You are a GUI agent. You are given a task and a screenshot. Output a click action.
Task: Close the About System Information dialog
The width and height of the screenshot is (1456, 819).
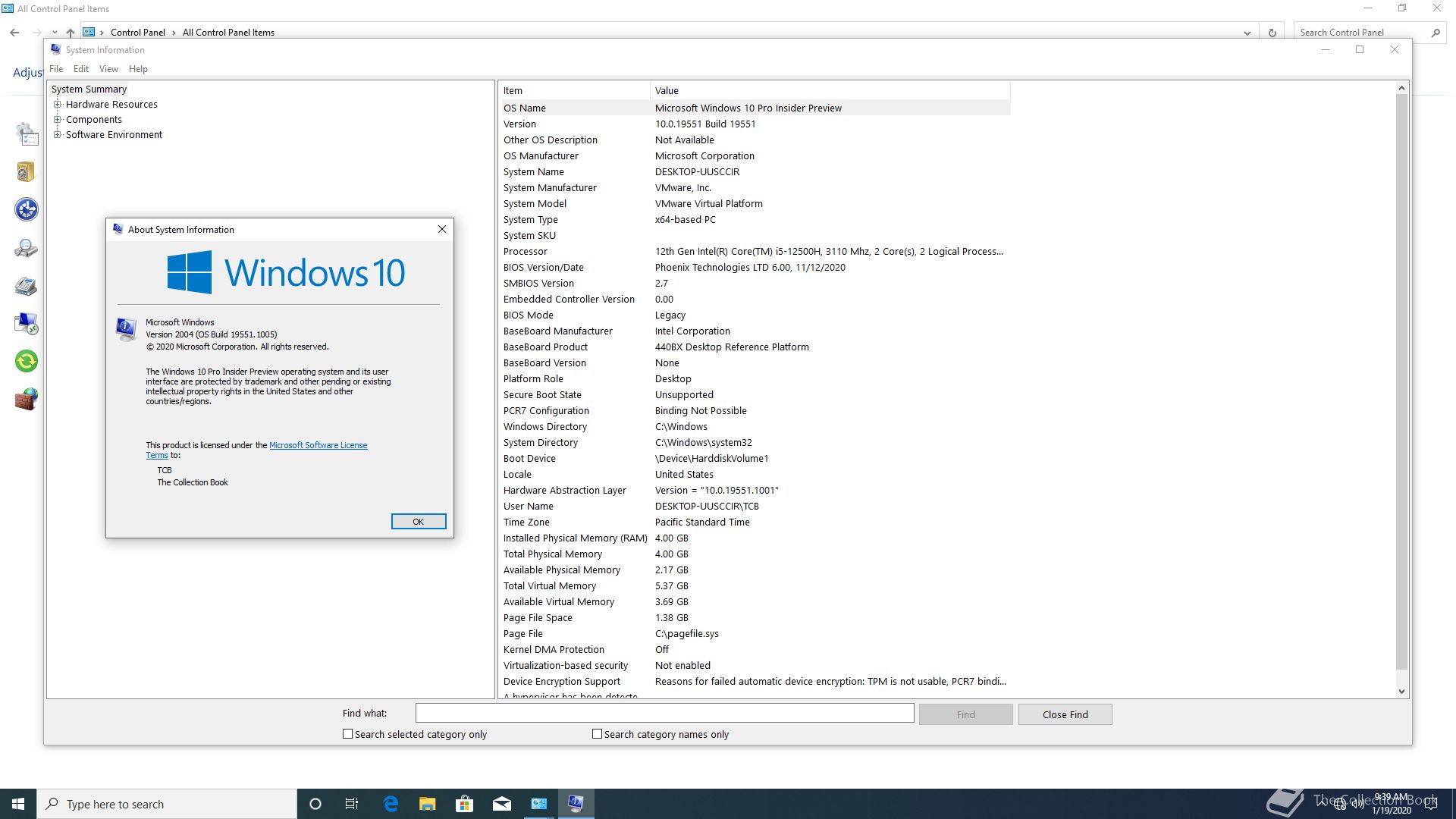point(442,229)
